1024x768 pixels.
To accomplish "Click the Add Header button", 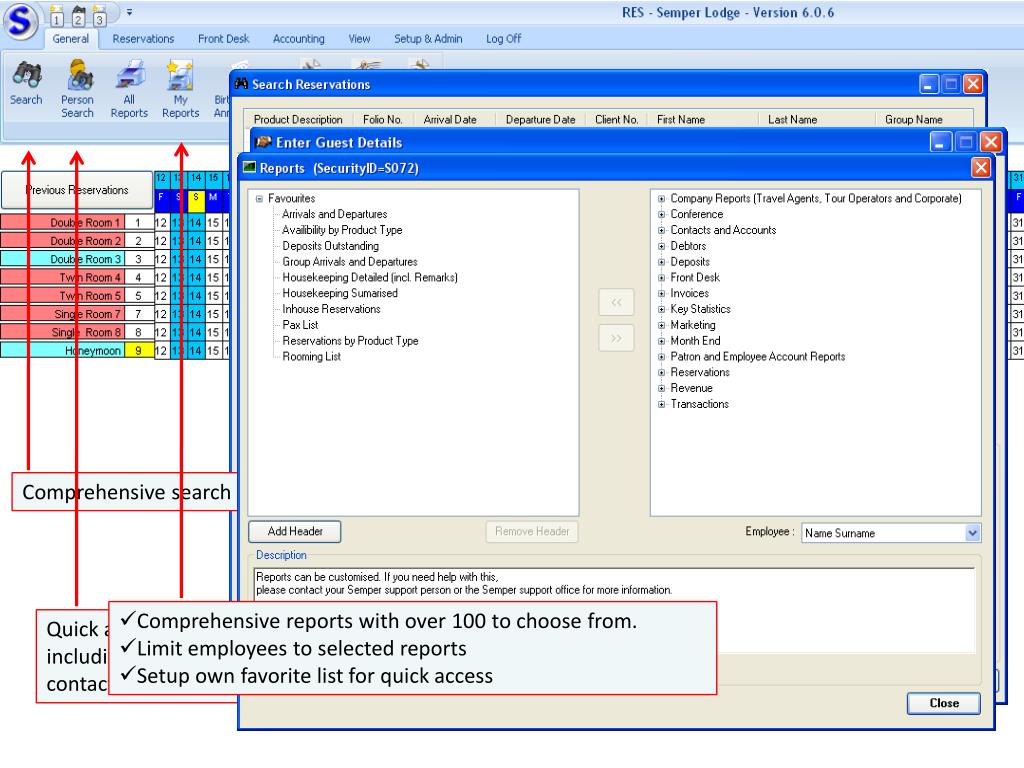I will pyautogui.click(x=295, y=531).
